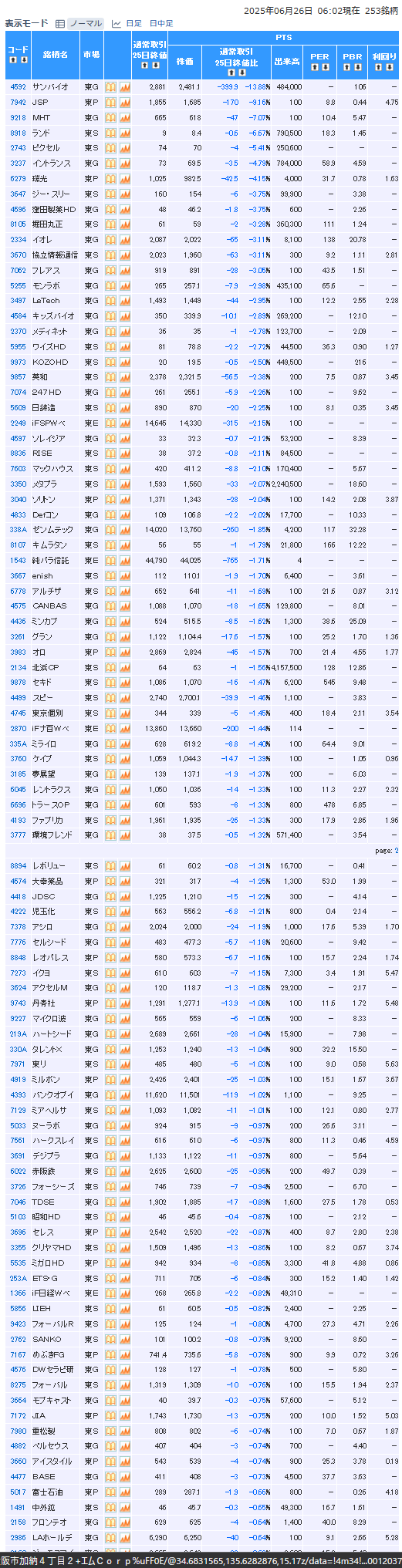Screen dimensions: 402x1568
Task: Select the 純パラ信託 name cell
Action: coord(55,560)
